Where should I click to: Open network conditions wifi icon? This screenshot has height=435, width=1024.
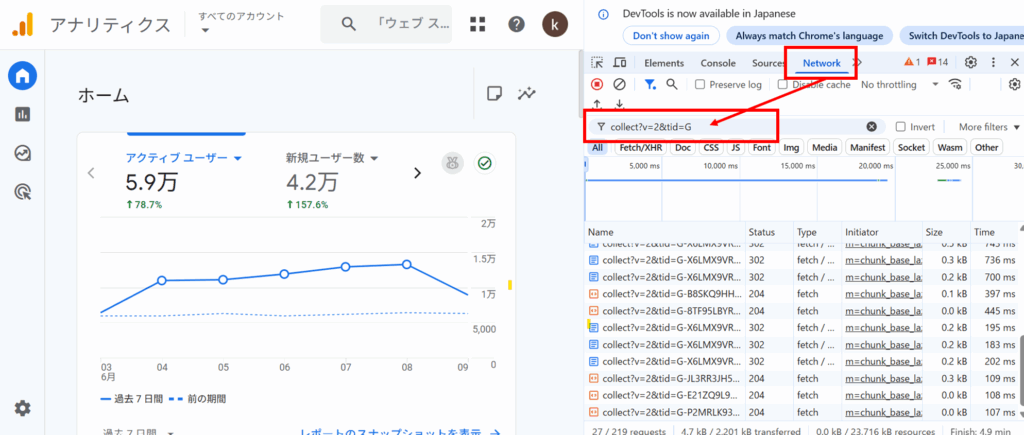(955, 84)
